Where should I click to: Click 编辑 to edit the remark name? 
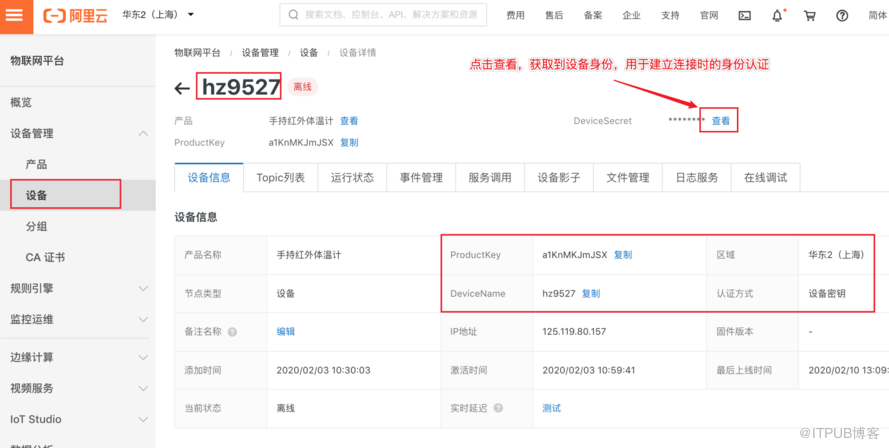[286, 332]
